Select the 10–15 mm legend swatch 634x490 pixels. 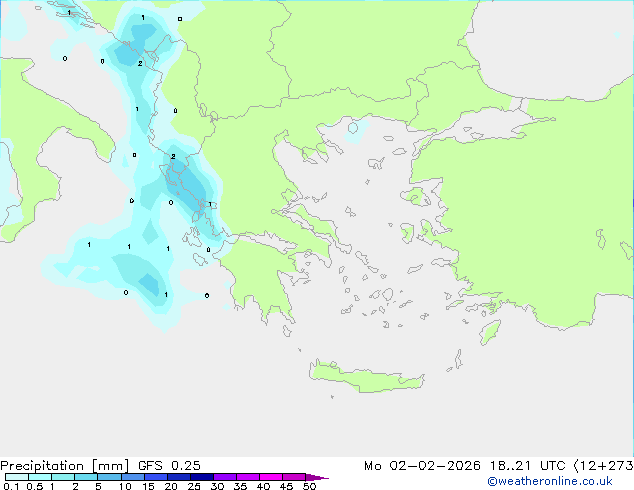coord(133,477)
